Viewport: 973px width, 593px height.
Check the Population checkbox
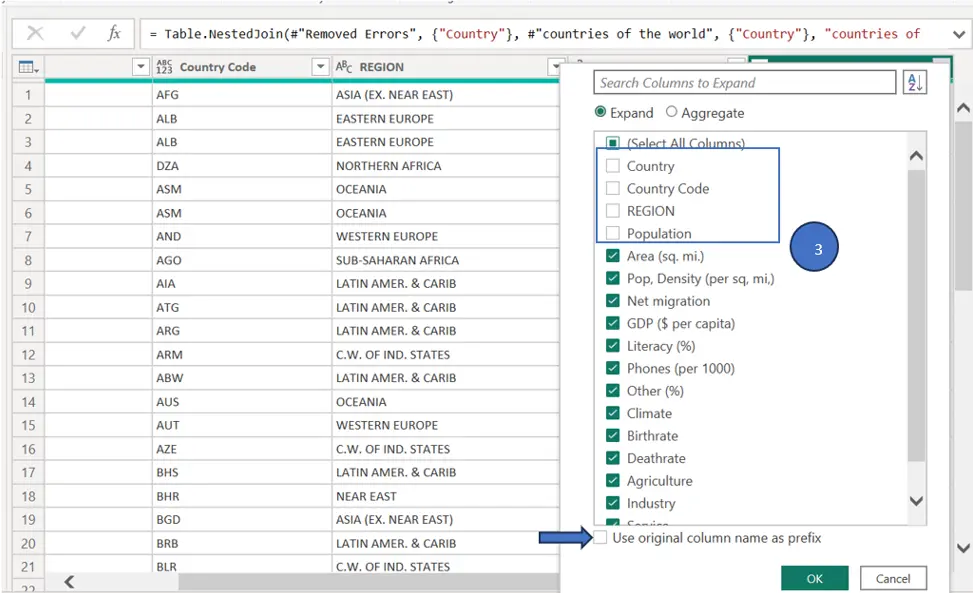[612, 233]
